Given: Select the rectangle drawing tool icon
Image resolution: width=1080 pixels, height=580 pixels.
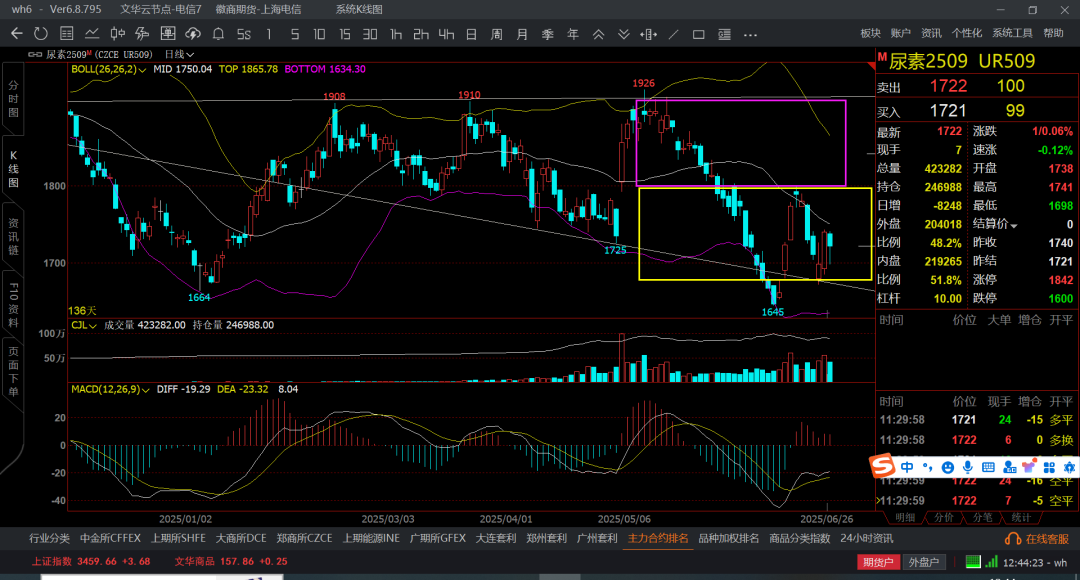Looking at the screenshot, I should (698, 34).
